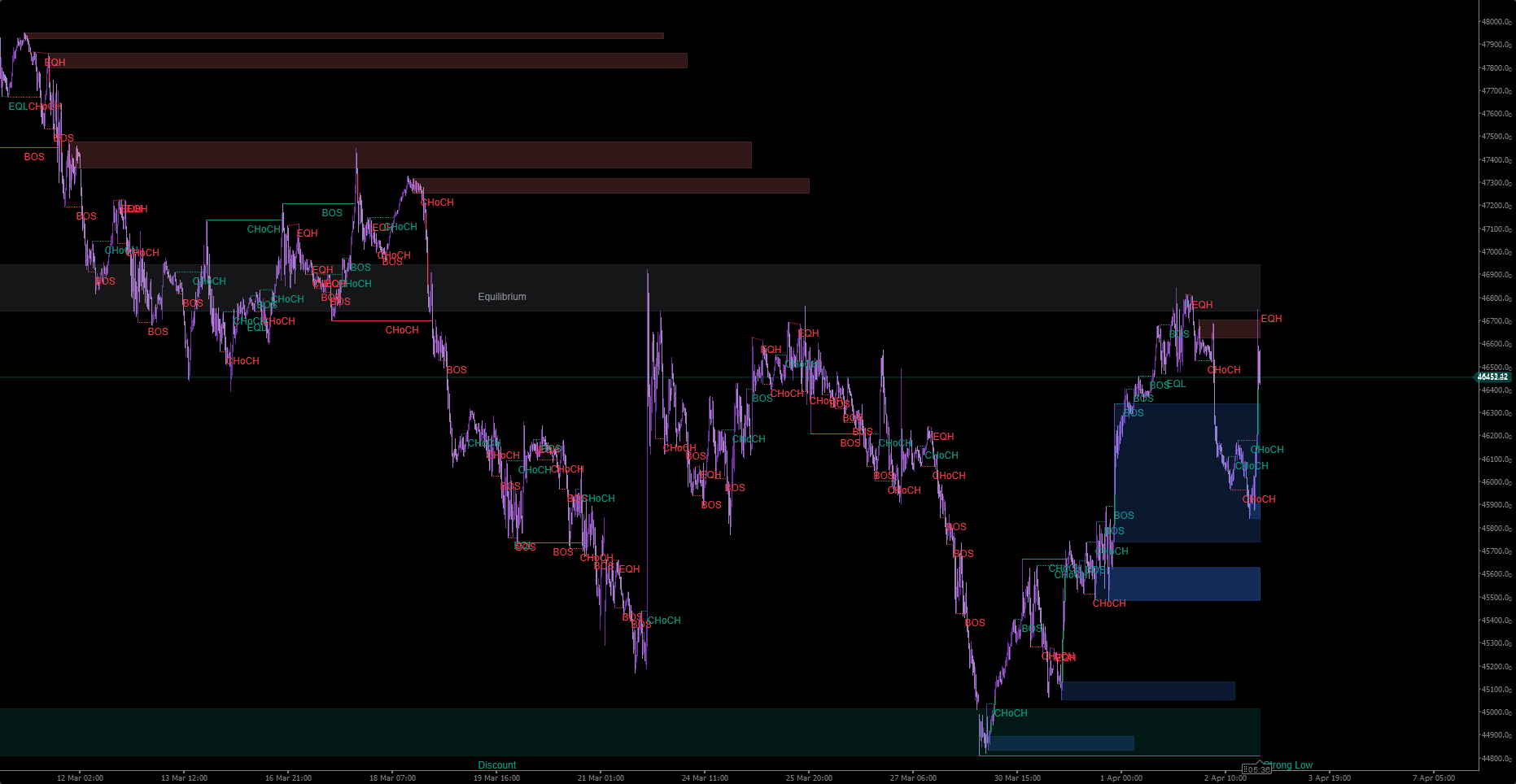This screenshot has width=1516, height=784.
Task: Select the Equilibrium label in the gray band
Action: pos(501,297)
